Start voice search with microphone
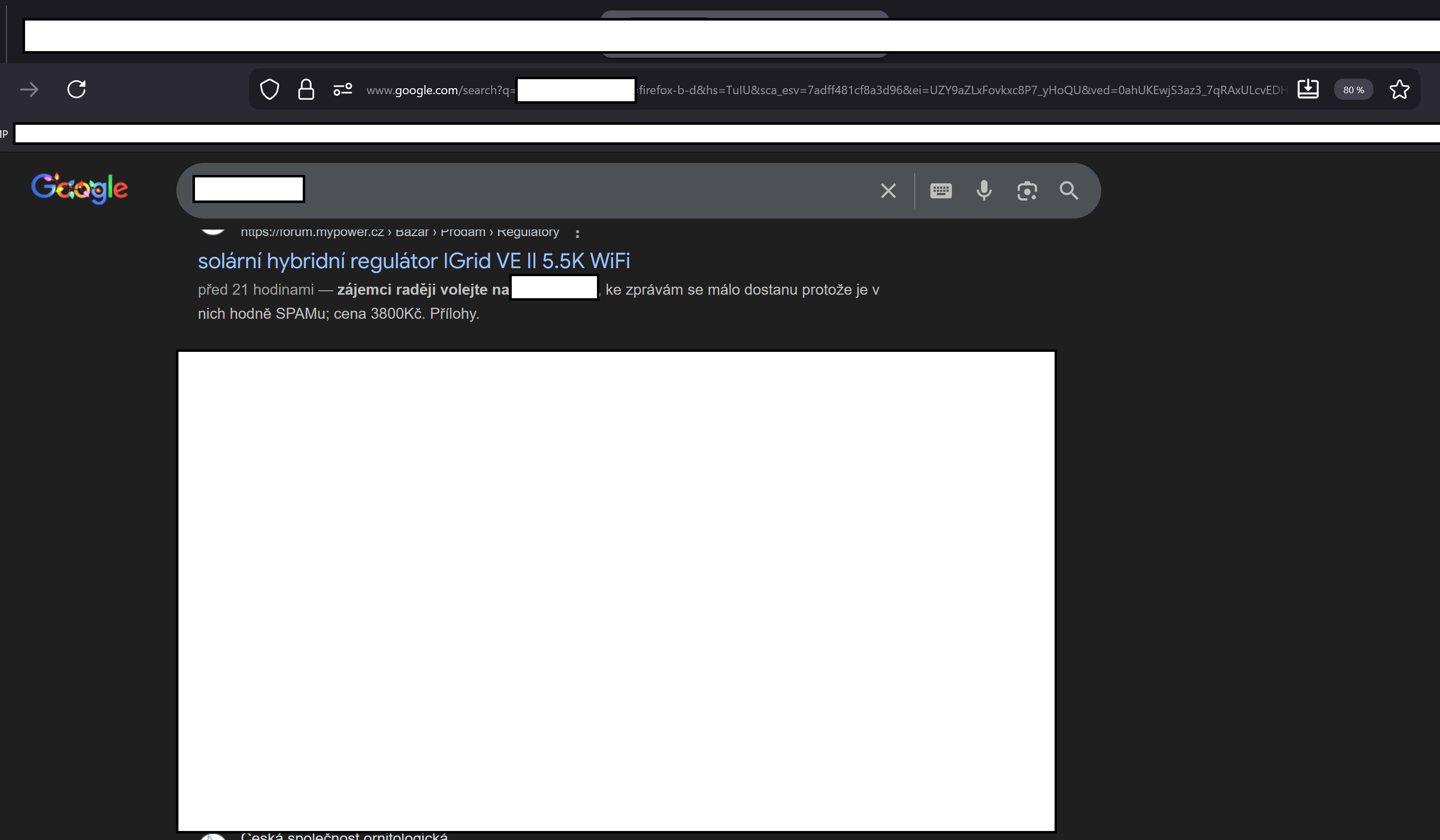Screen dimensions: 1440x840 (x=984, y=191)
